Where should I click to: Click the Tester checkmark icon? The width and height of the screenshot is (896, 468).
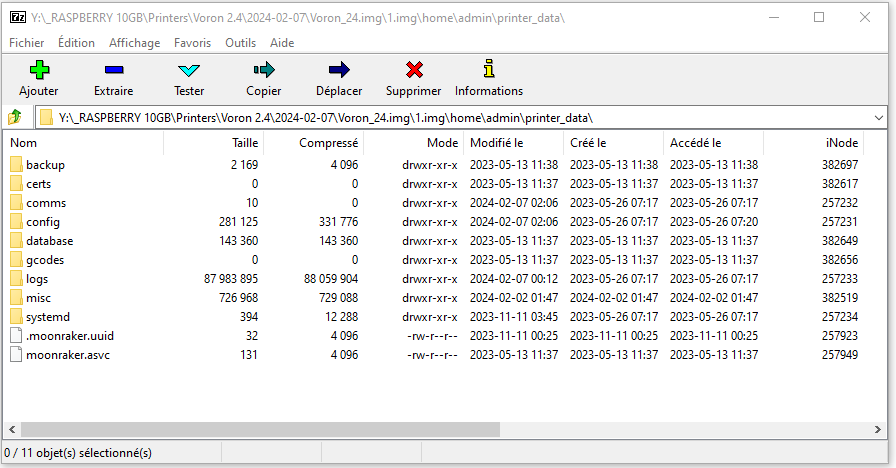(189, 70)
